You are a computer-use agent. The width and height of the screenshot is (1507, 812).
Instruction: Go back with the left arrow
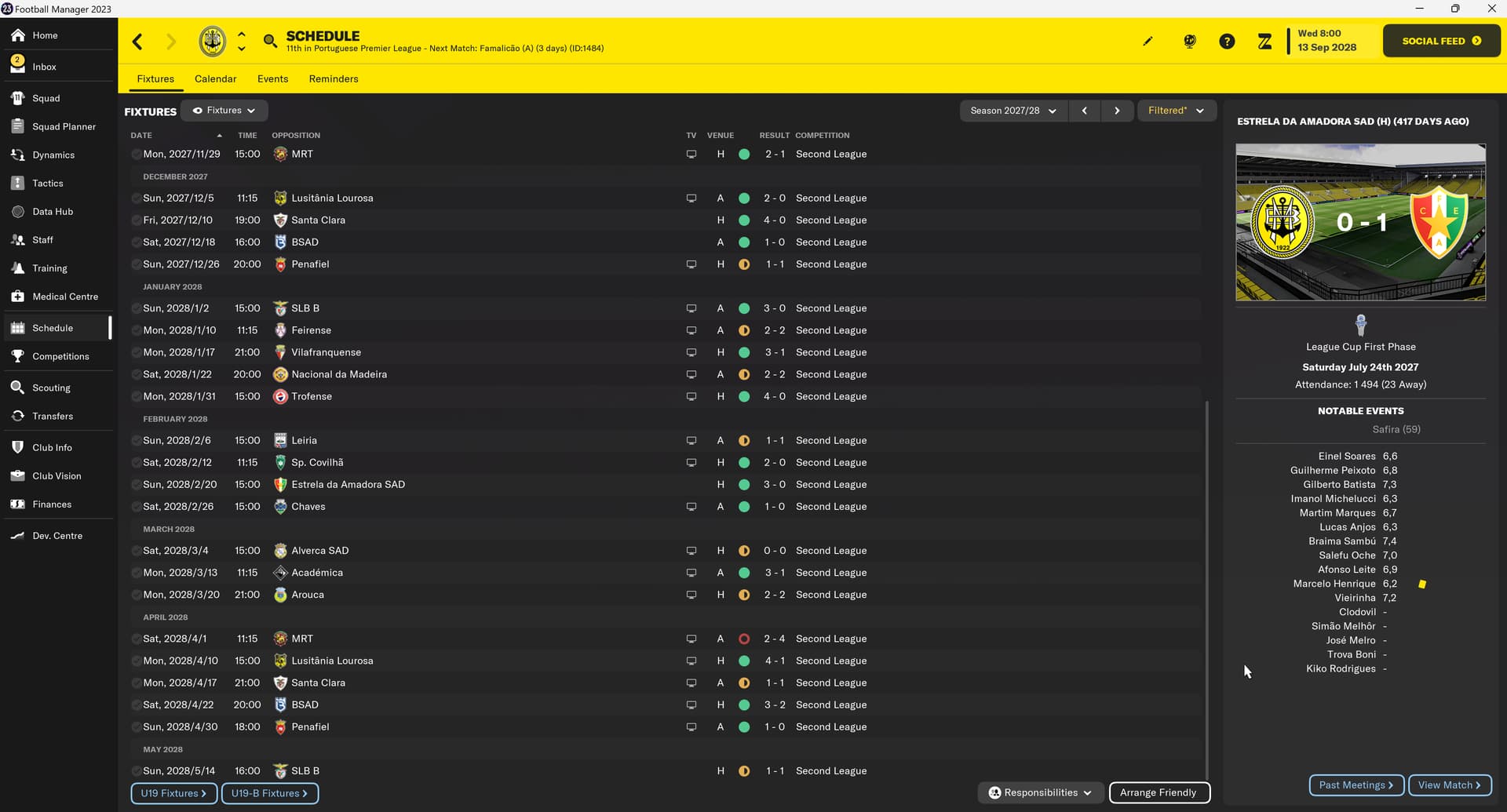click(x=137, y=42)
